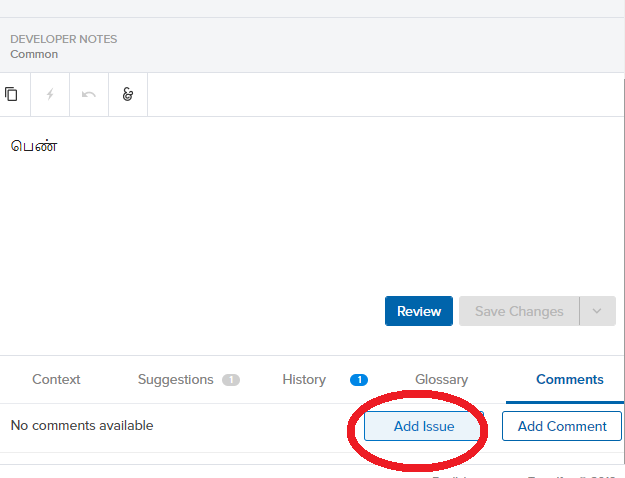This screenshot has width=625, height=478.
Task: Click the copy source text icon
Action: [12, 95]
